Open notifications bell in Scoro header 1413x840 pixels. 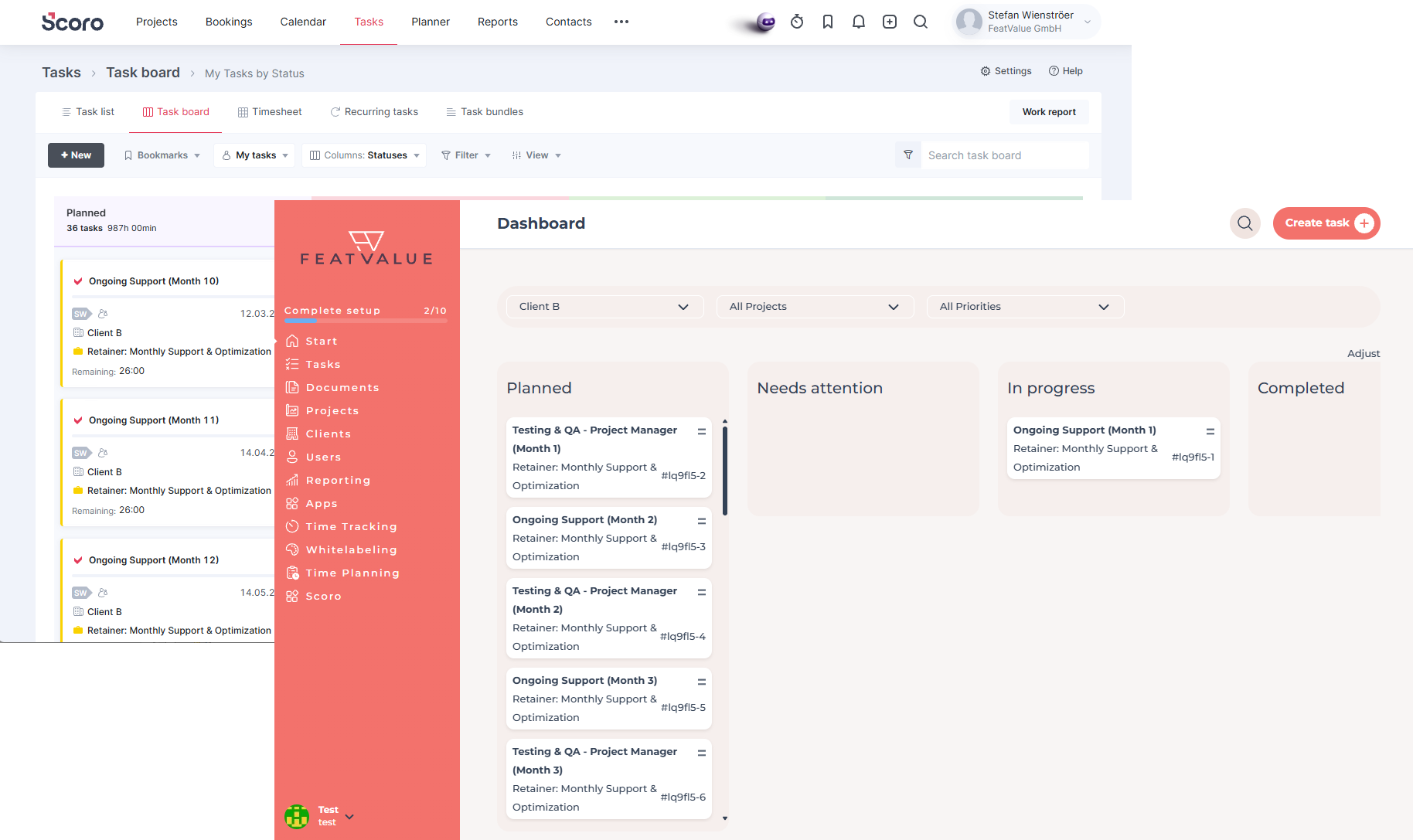pyautogui.click(x=859, y=22)
